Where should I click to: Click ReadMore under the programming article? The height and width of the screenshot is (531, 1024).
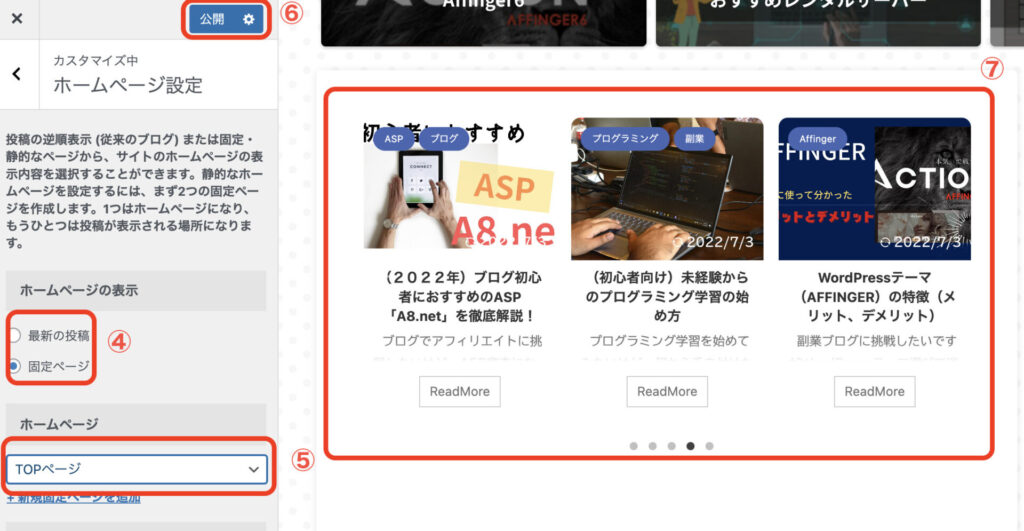pyautogui.click(x=667, y=391)
